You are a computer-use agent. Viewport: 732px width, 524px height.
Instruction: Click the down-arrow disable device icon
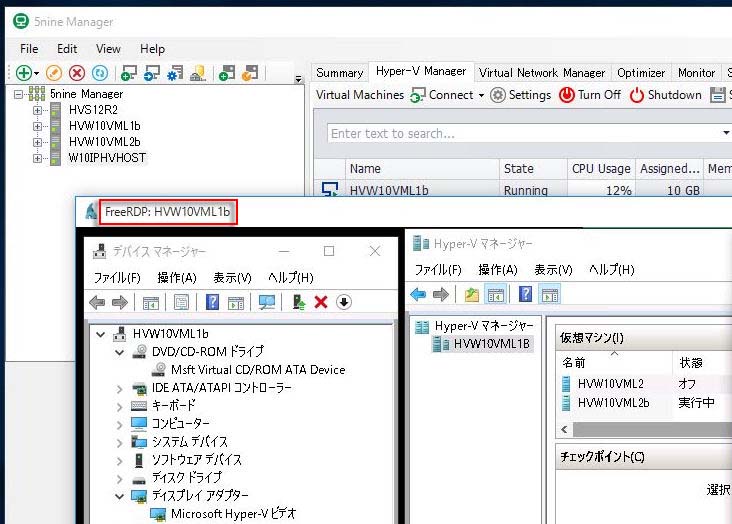click(344, 302)
